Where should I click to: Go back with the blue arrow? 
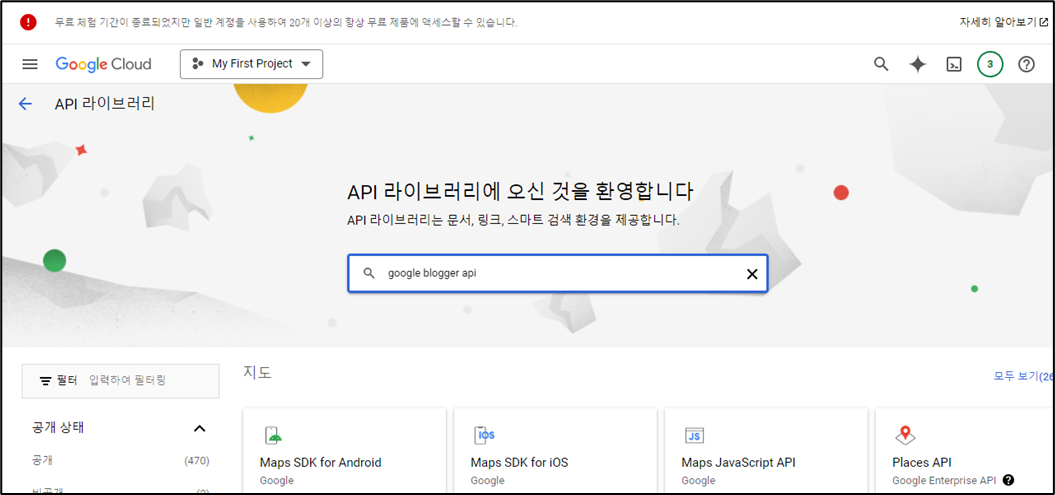click(x=26, y=104)
